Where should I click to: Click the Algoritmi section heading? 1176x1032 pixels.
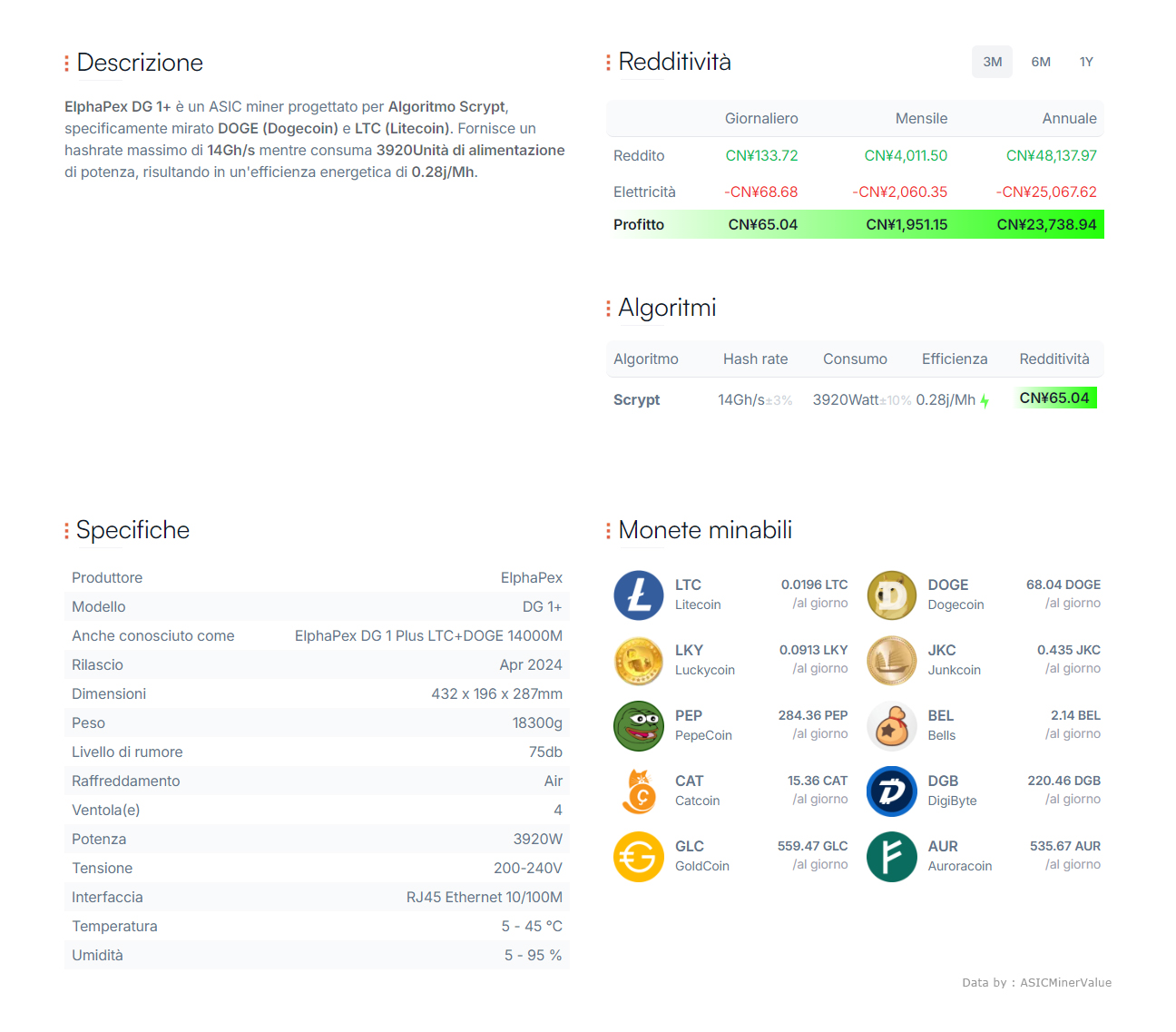pyautogui.click(x=667, y=308)
